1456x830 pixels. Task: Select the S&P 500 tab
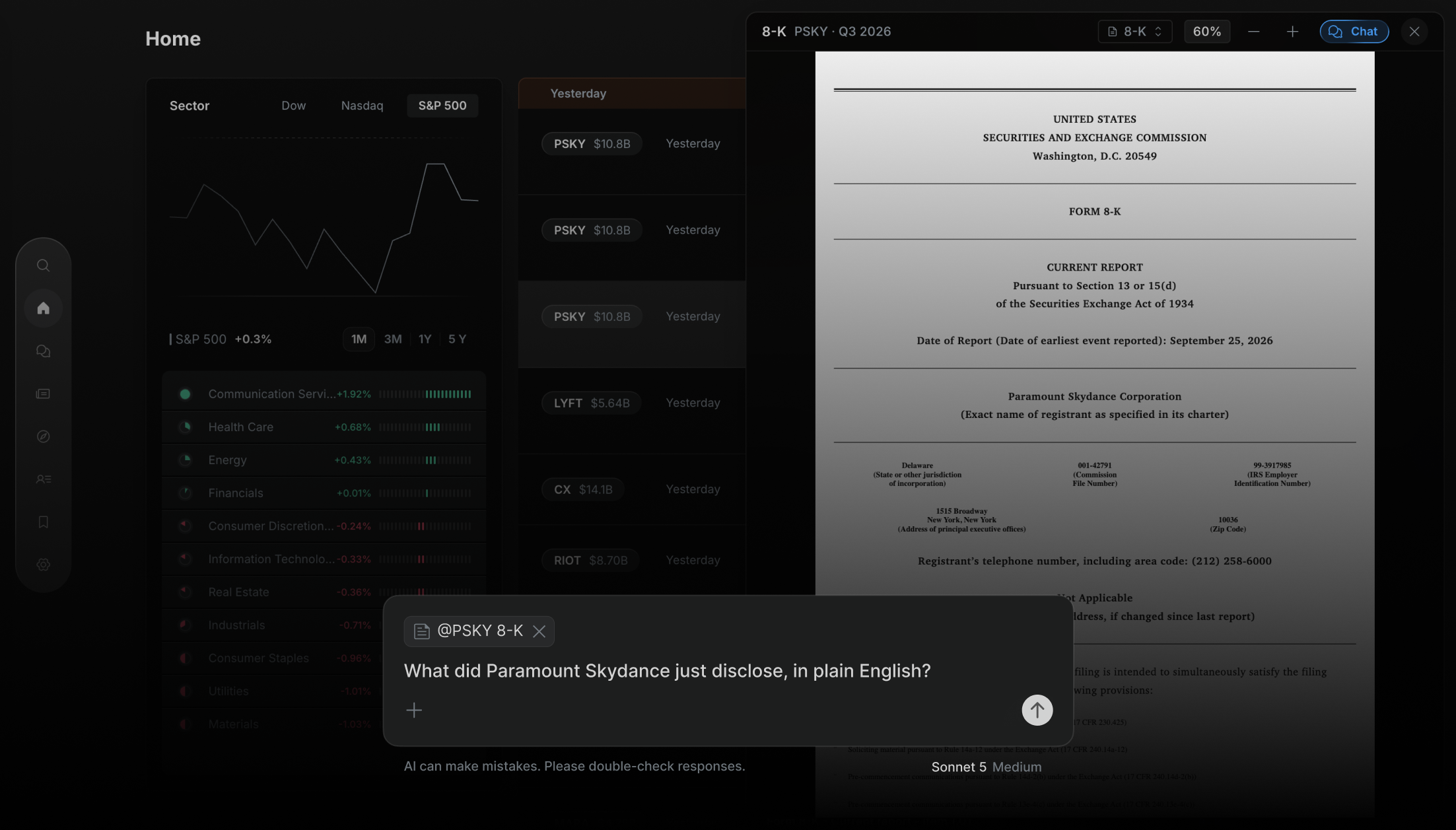pos(442,106)
